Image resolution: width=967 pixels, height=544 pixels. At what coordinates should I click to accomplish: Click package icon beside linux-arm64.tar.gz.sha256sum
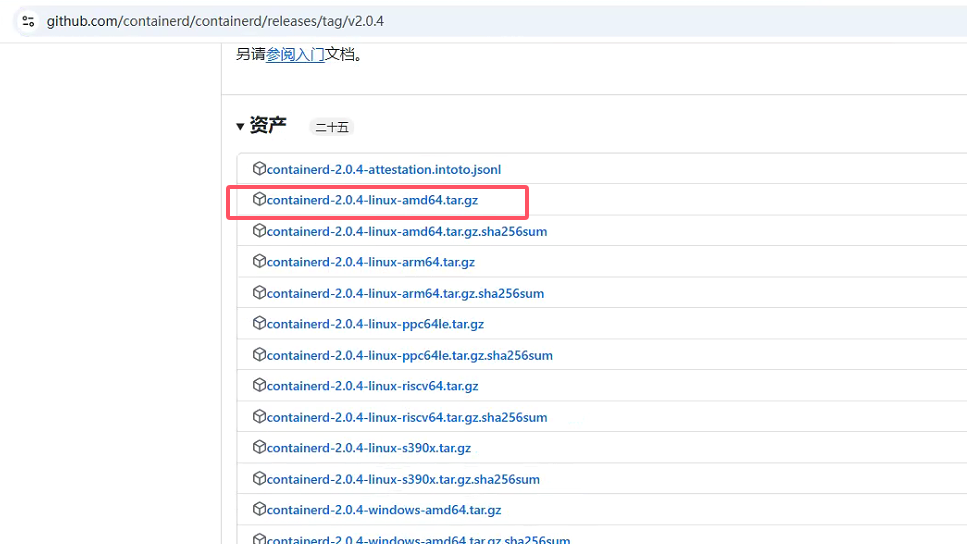(x=259, y=292)
